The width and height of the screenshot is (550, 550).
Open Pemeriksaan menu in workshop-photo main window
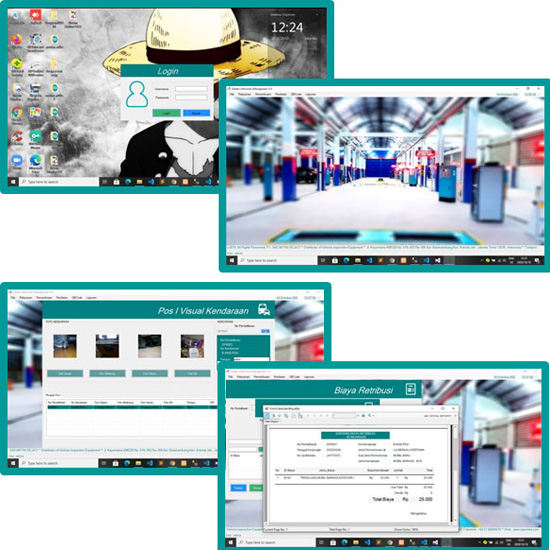263,94
